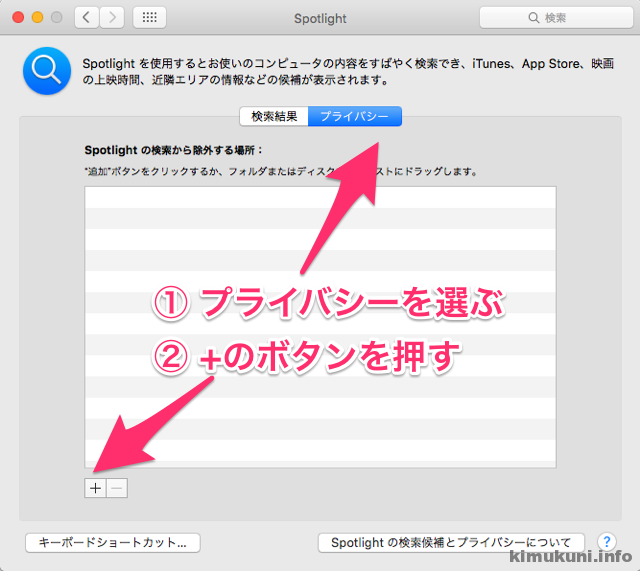Click the minus button to remove a location
Screen dimensions: 640x571
(117, 488)
